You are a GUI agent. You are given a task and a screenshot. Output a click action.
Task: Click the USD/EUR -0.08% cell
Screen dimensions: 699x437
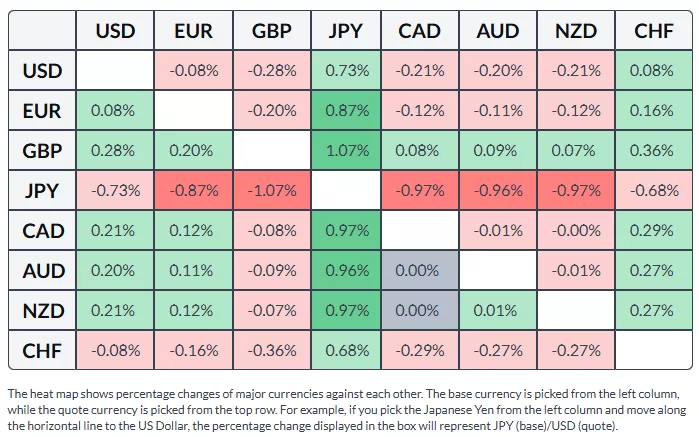pos(192,71)
